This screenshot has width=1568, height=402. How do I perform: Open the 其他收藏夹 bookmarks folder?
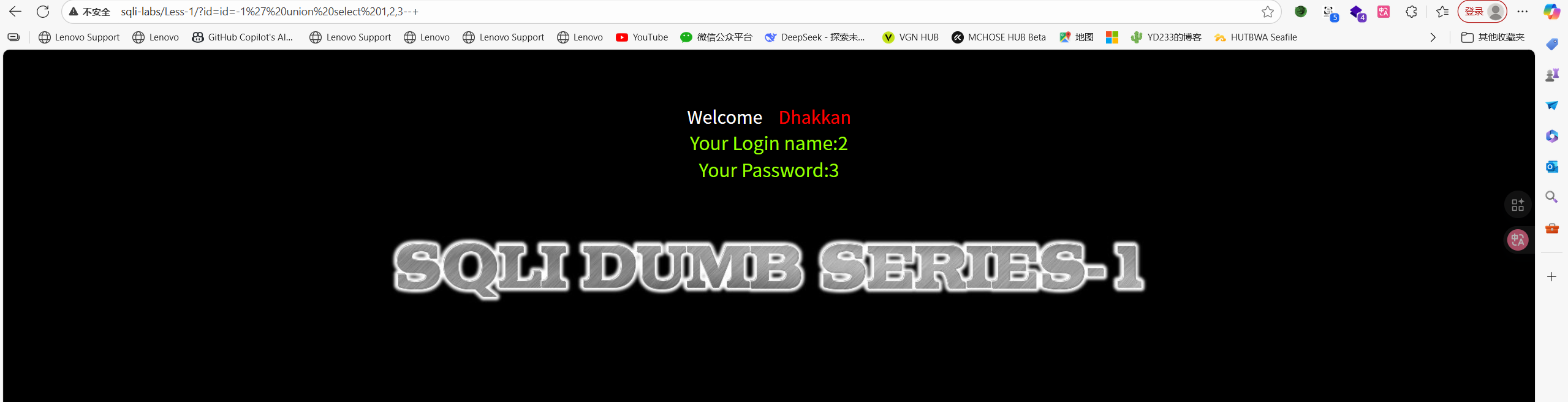pos(1493,37)
